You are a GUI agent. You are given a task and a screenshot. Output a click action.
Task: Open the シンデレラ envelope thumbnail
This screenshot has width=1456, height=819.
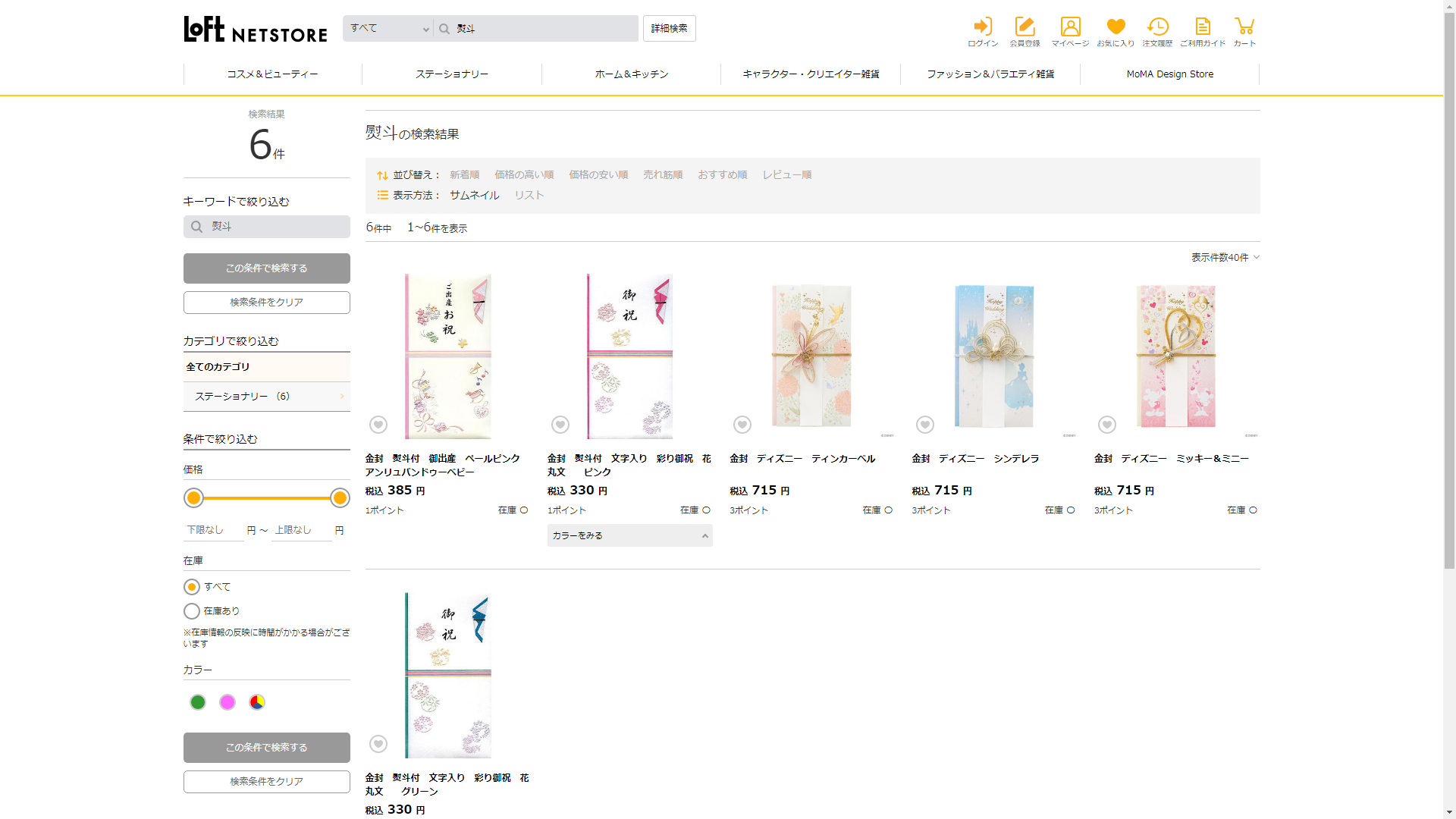tap(994, 356)
